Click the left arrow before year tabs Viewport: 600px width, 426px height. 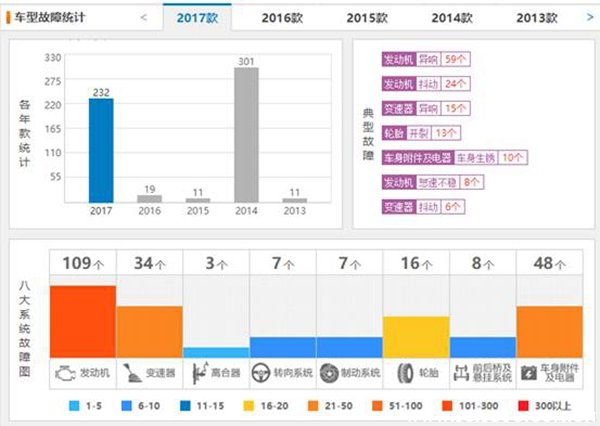144,17
